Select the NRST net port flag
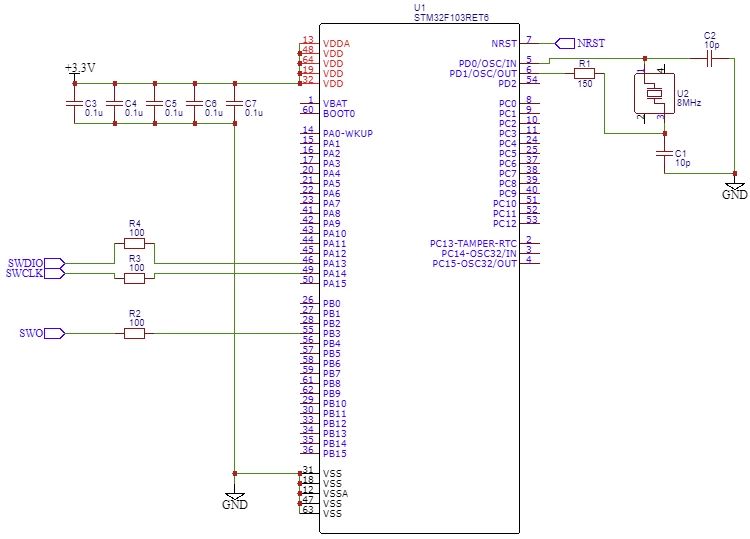 point(564,44)
